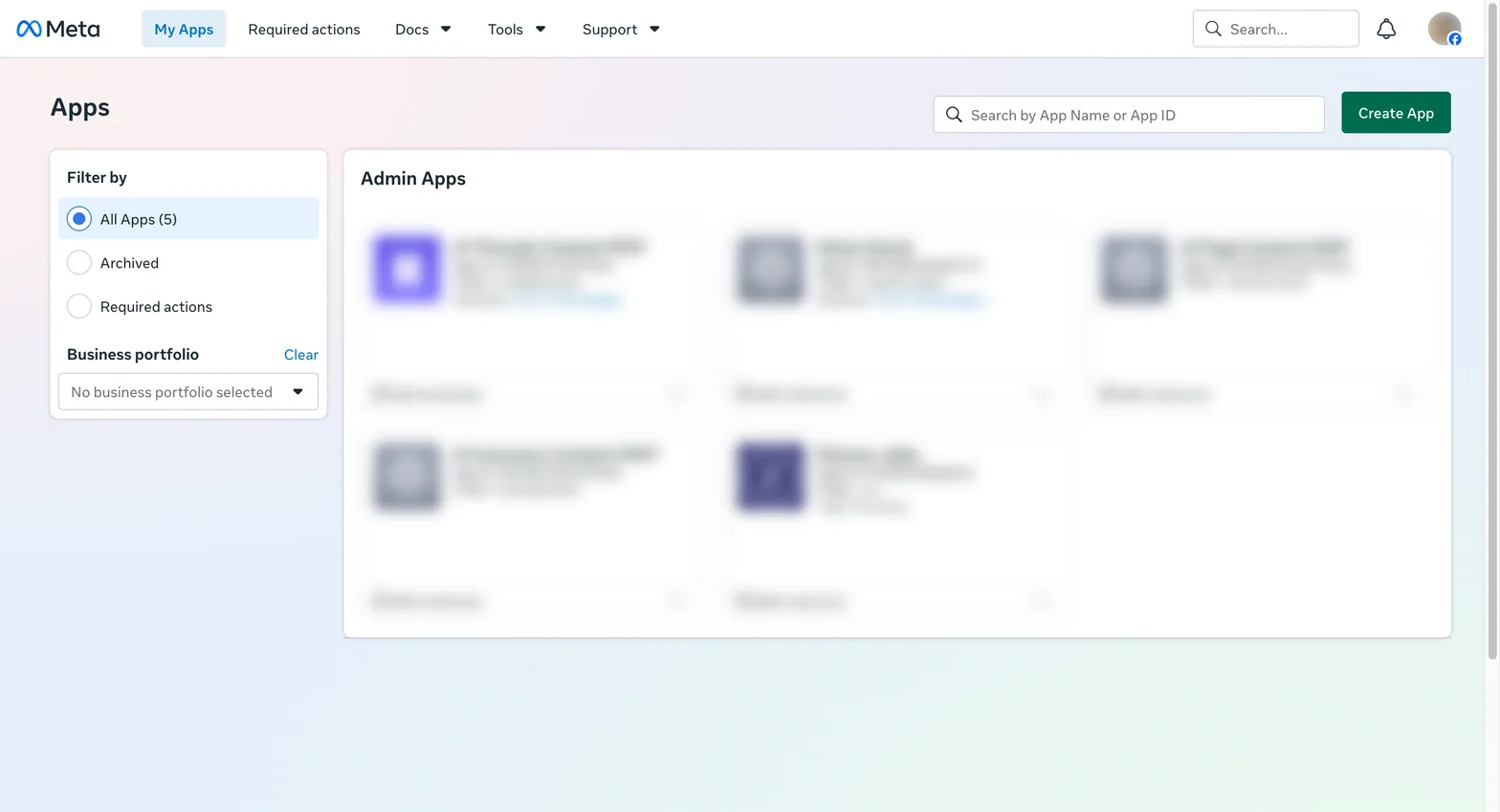Click the Meta logo

[x=58, y=29]
